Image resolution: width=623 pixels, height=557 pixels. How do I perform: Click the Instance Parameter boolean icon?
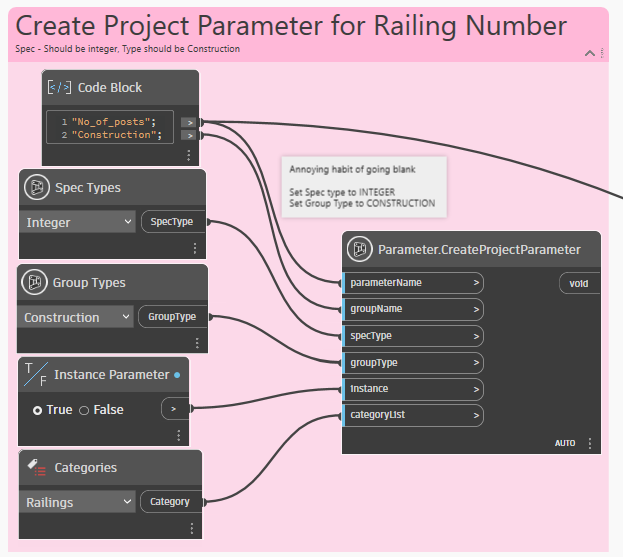click(35, 375)
